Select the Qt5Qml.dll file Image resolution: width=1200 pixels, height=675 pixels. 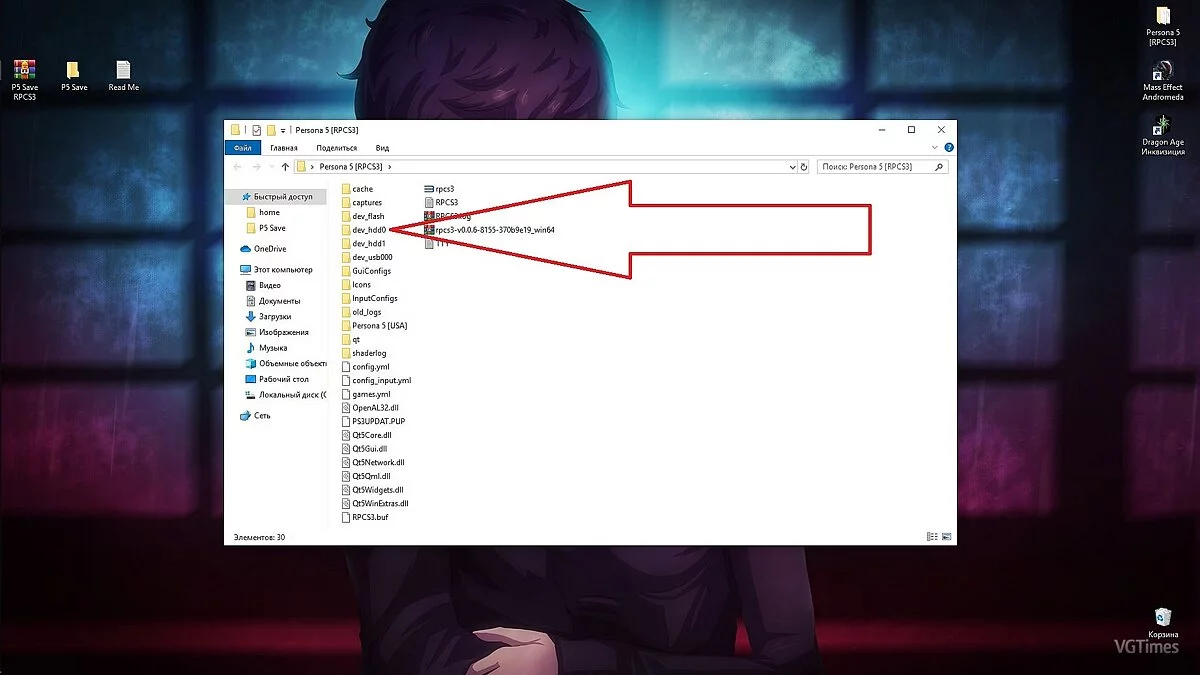365,476
